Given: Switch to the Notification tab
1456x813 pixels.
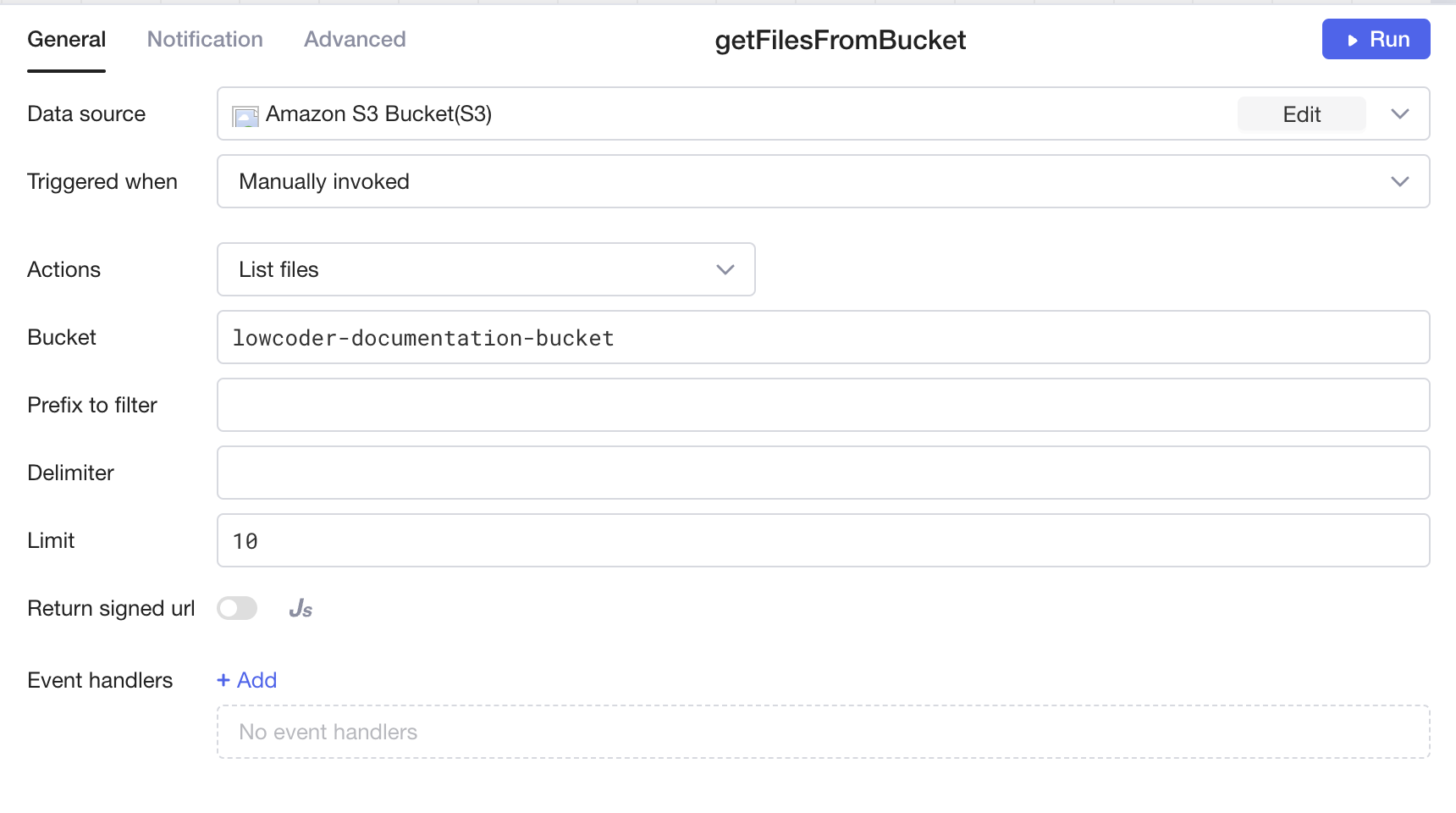Looking at the screenshot, I should click(205, 40).
